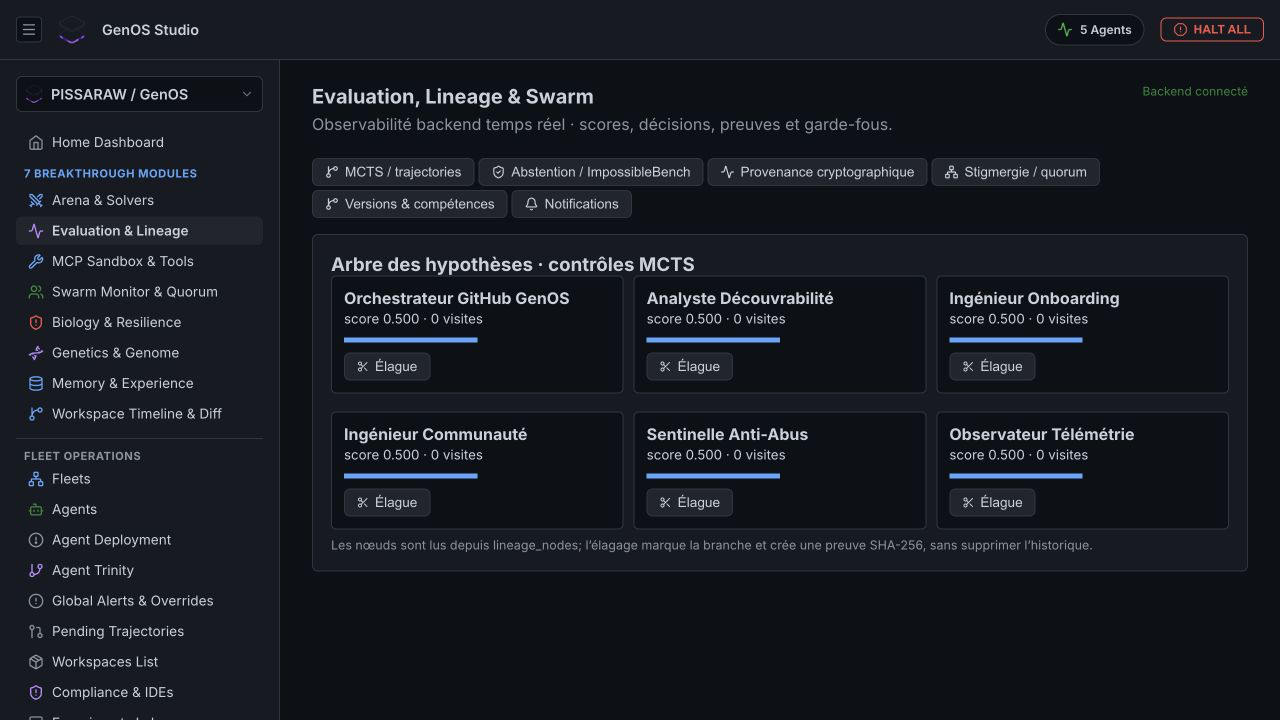
Task: Select the Stigmergie / quorum tab
Action: tap(1015, 172)
